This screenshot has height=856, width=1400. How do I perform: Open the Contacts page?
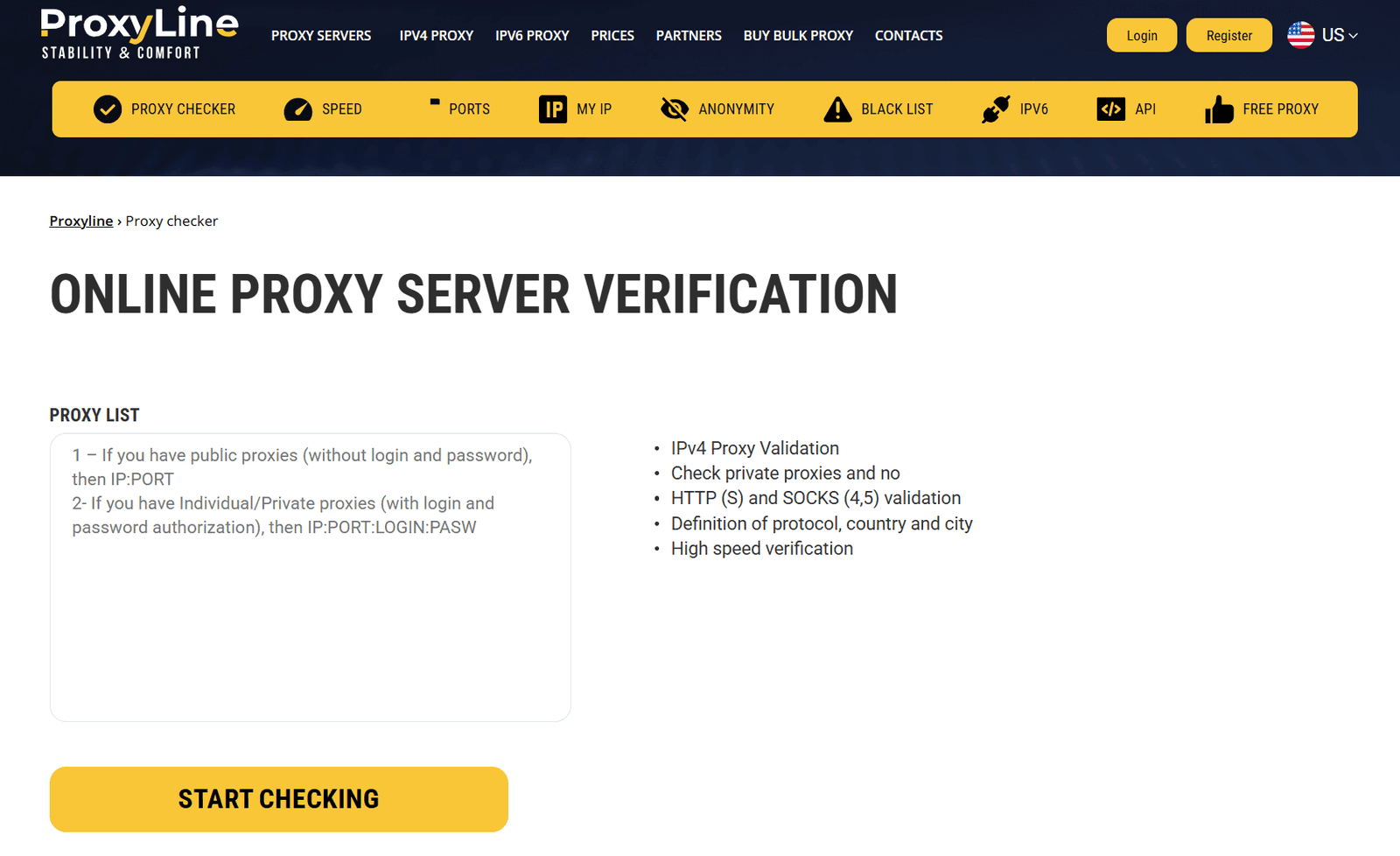pyautogui.click(x=909, y=36)
